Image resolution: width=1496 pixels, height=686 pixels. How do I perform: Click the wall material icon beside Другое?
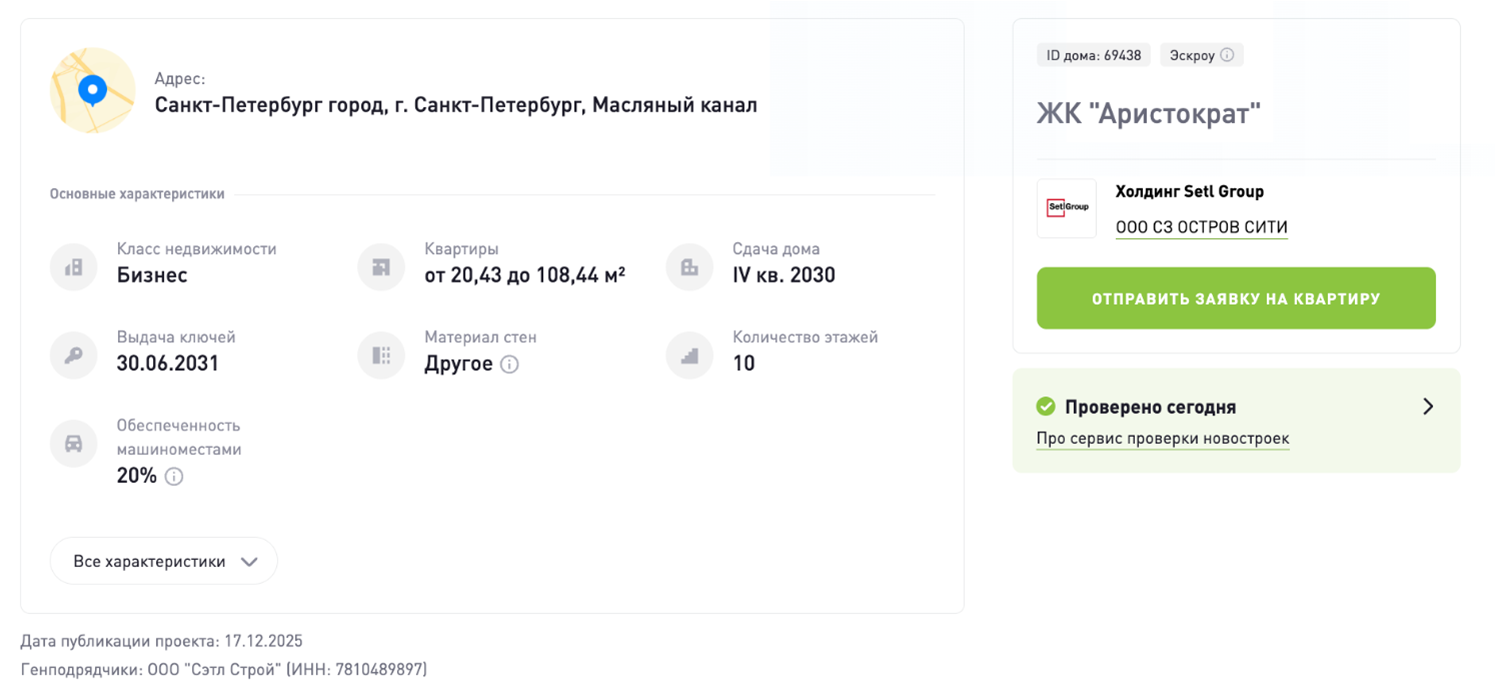pyautogui.click(x=381, y=355)
